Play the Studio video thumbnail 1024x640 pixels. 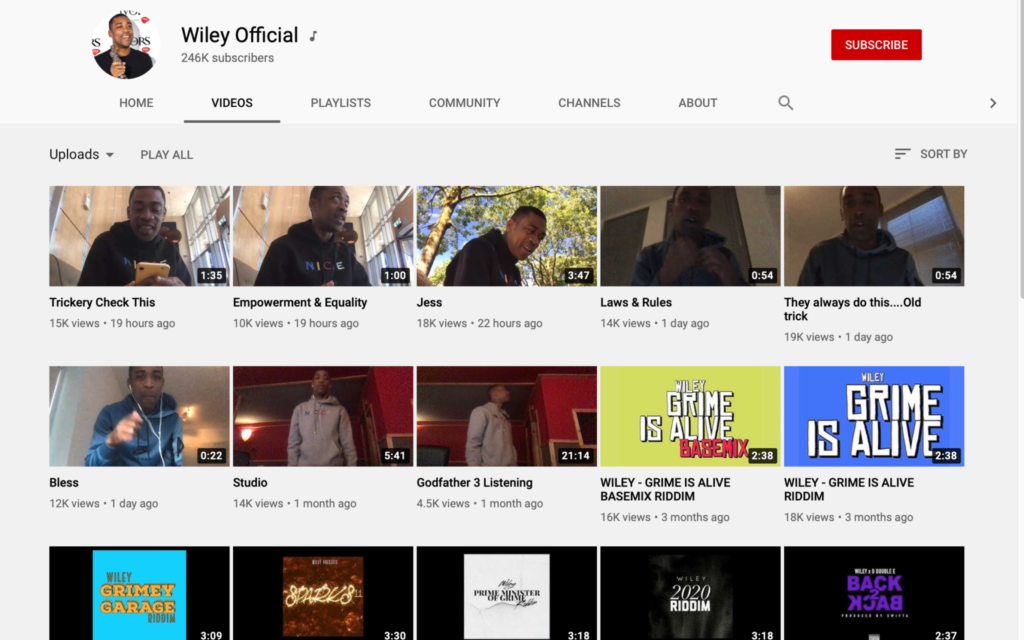coord(323,416)
